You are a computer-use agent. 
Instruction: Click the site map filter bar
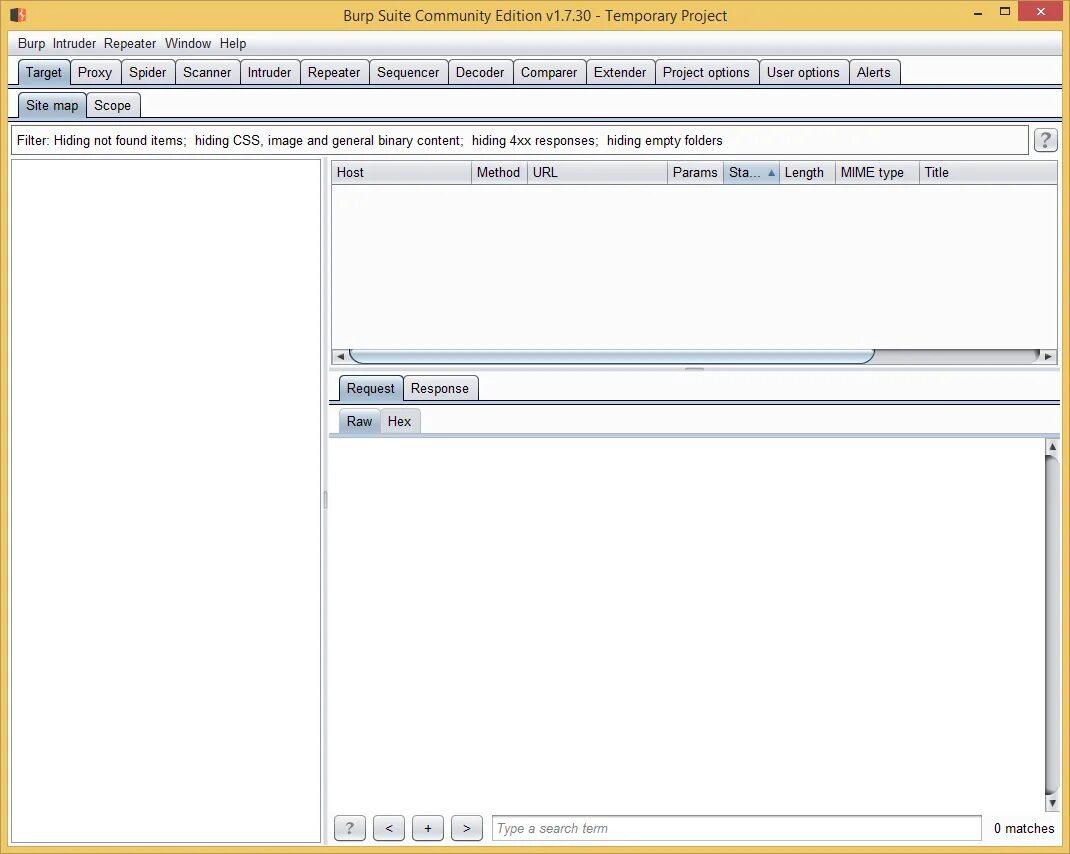(x=519, y=140)
